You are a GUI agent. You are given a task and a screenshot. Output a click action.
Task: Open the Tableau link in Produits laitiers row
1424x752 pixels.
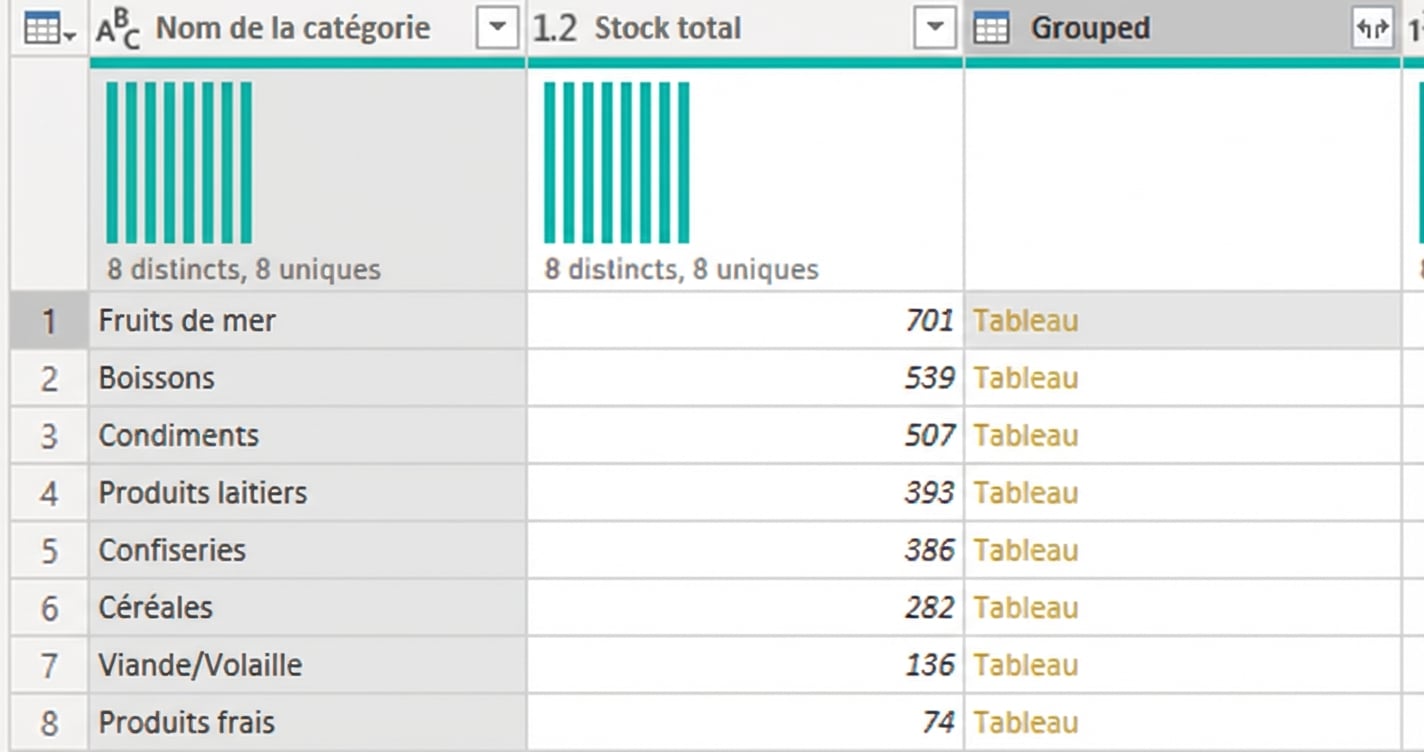click(x=1026, y=493)
